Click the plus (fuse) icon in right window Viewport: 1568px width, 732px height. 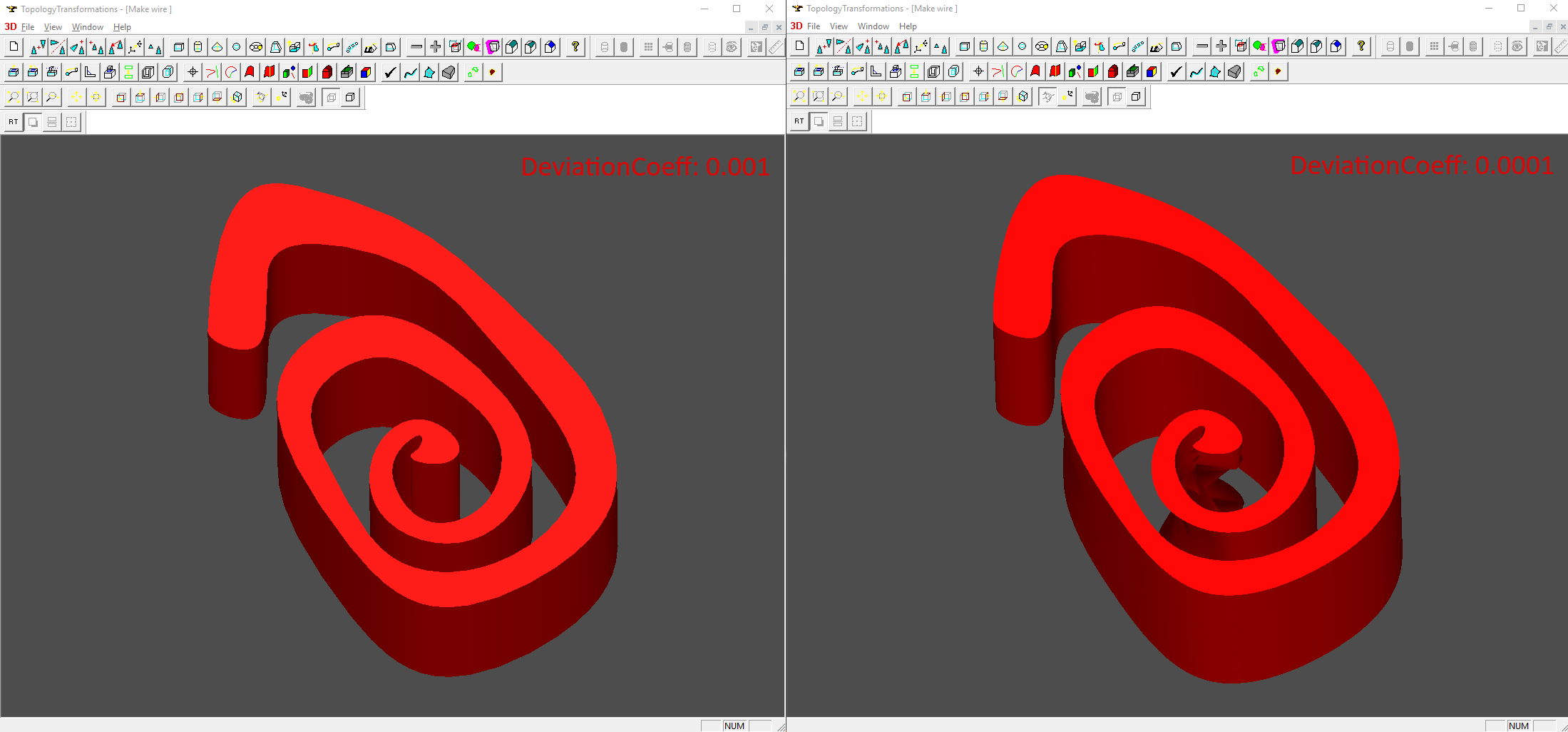point(1221,46)
